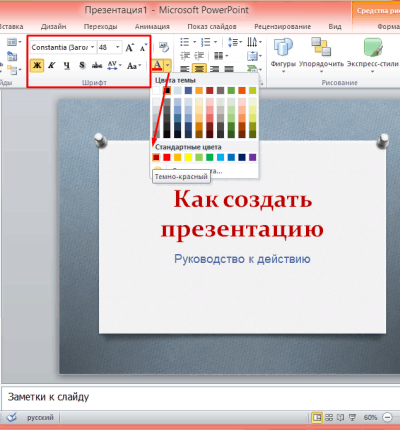
Task: Open the Фигуры shapes gallery
Action: click(283, 55)
